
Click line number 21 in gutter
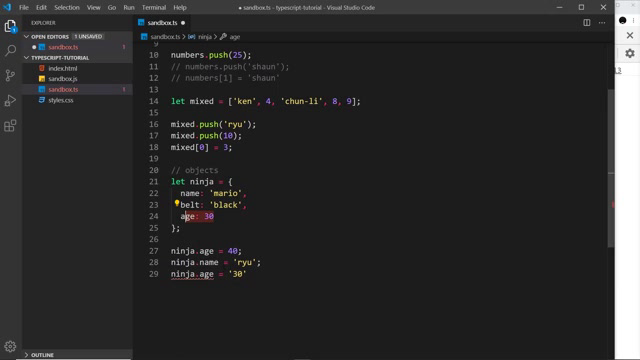point(153,182)
